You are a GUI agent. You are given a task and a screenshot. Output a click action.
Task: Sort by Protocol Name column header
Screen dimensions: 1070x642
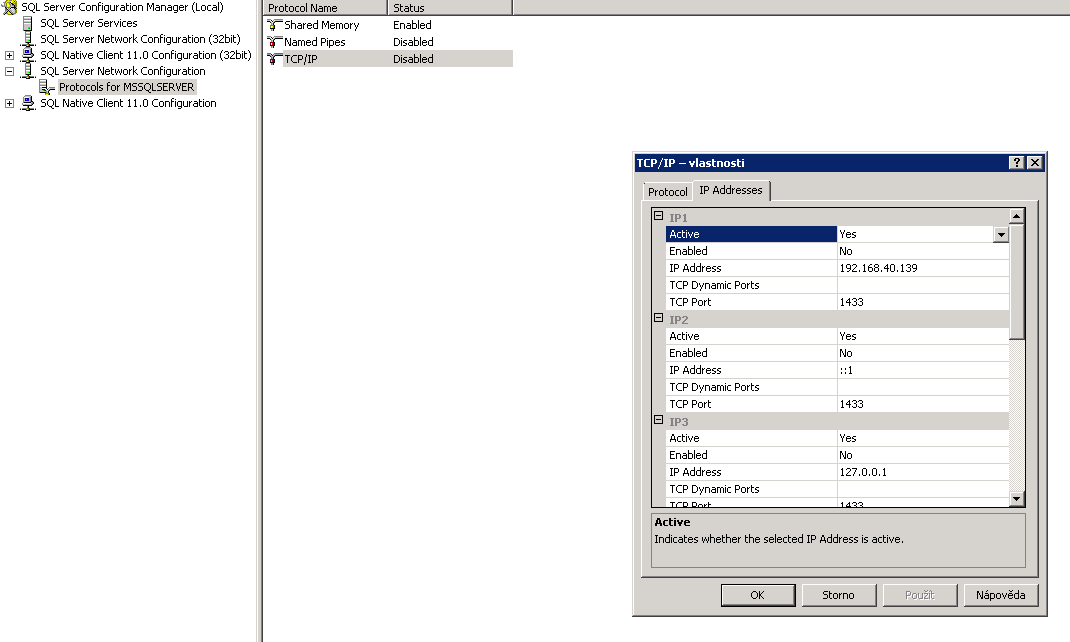pos(325,8)
